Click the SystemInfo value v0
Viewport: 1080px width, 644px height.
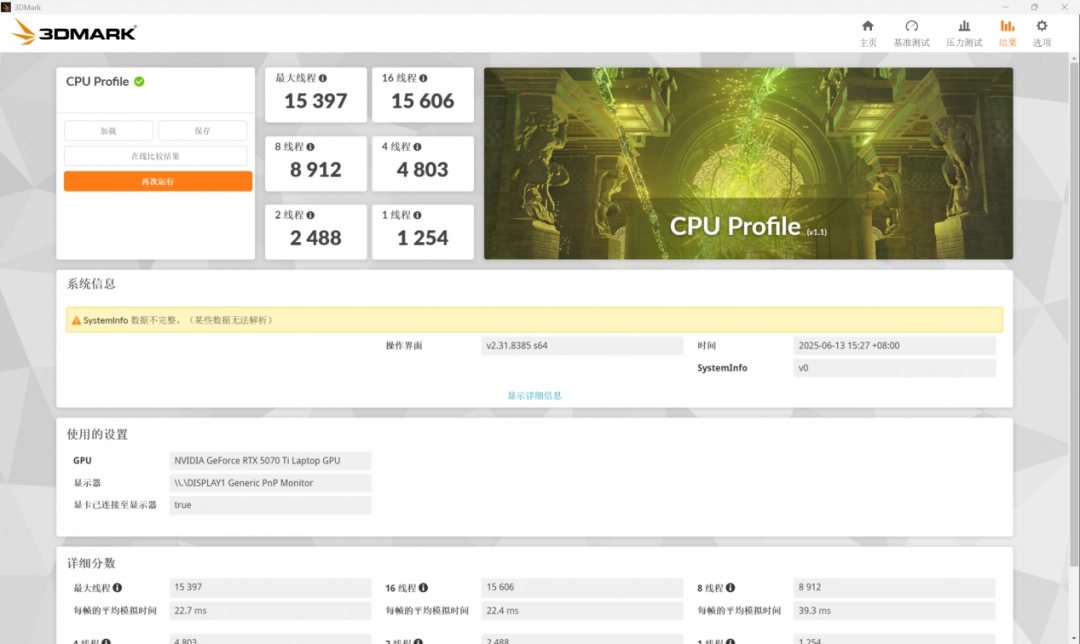point(894,368)
